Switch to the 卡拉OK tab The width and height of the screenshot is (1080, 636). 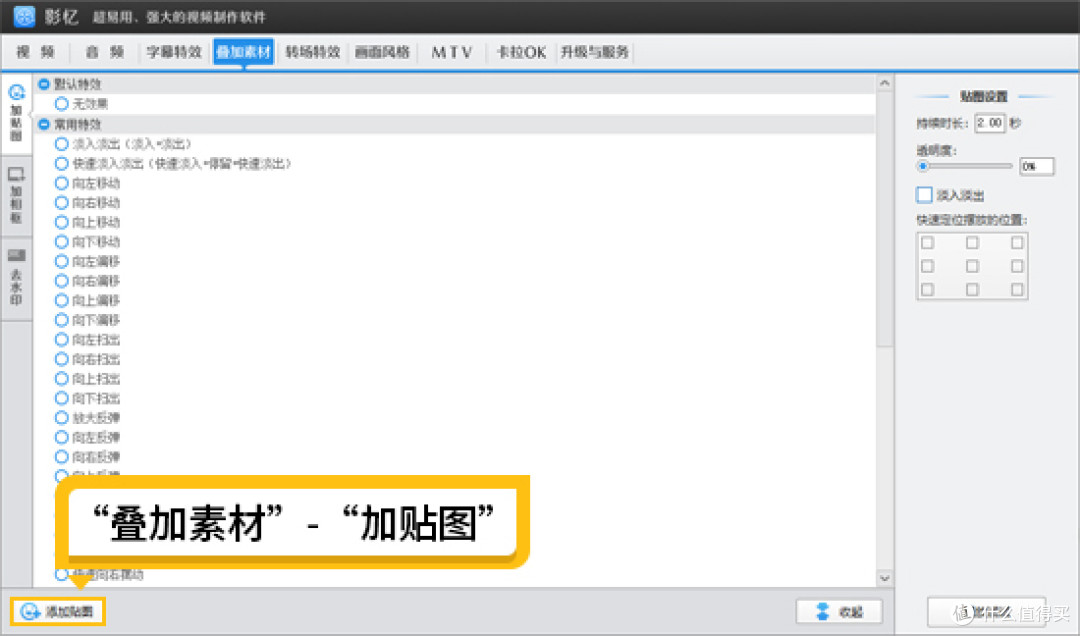[521, 52]
